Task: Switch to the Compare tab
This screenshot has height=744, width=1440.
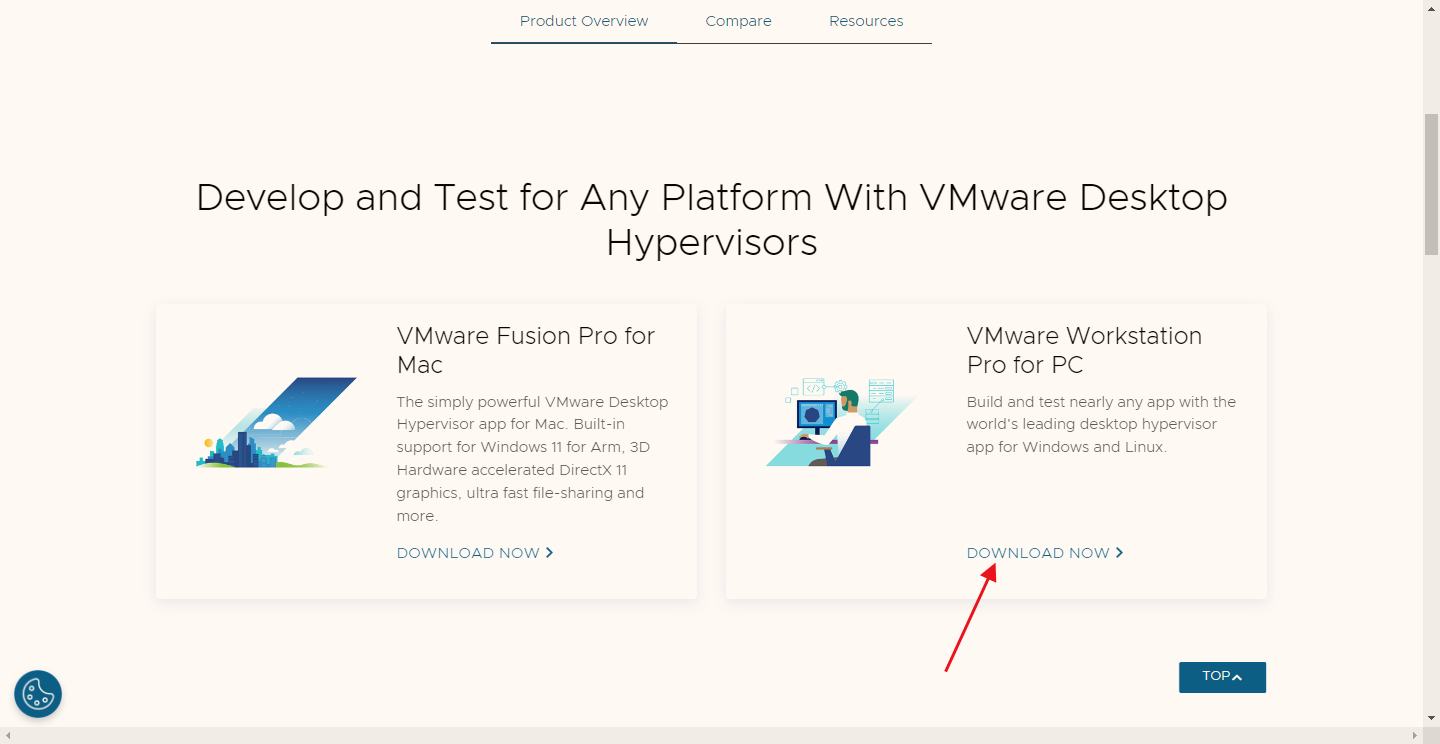Action: (738, 21)
